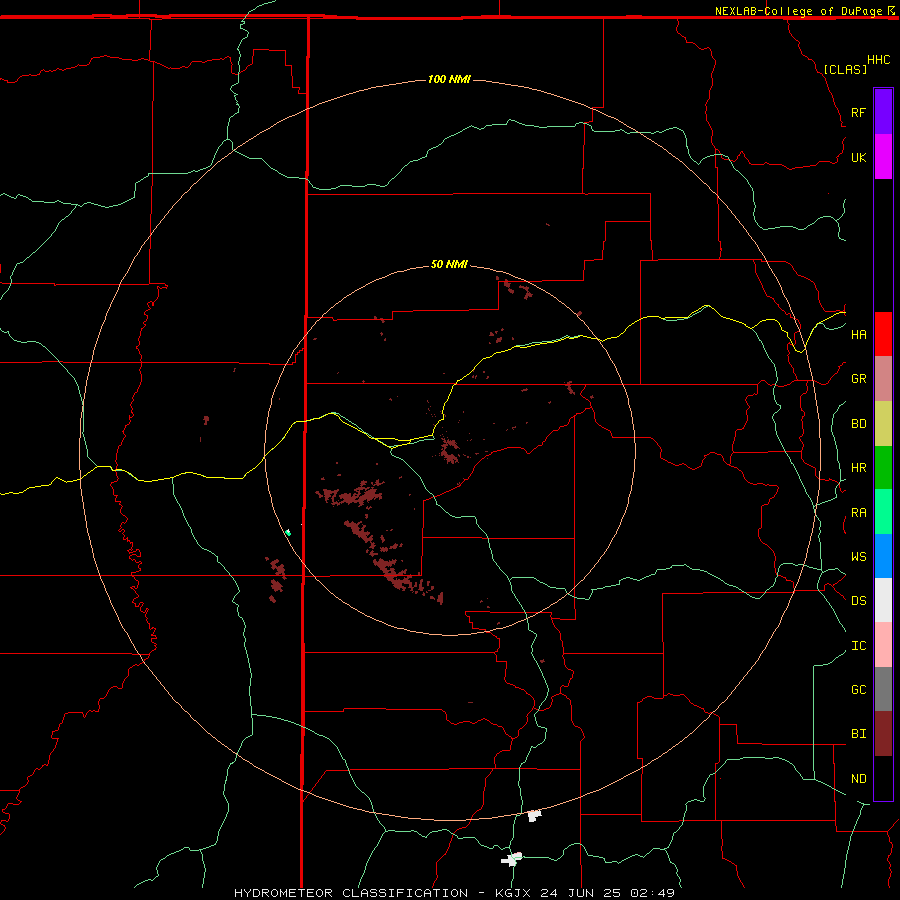Click the ND legend label
The width and height of the screenshot is (900, 900).
coord(858,778)
